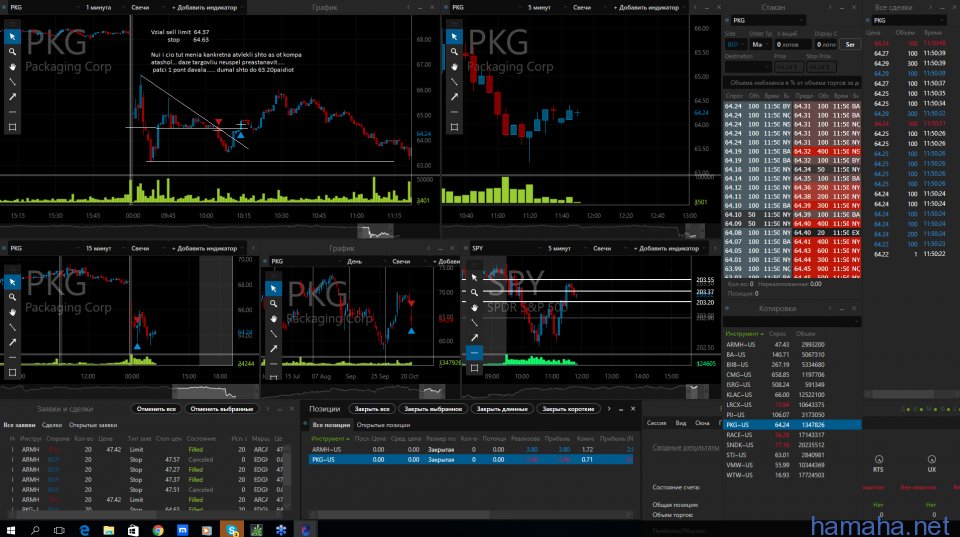Screen dimensions: 960x537
Task: Toggle link indicator dot in daily PKG chart
Action: coord(266,261)
